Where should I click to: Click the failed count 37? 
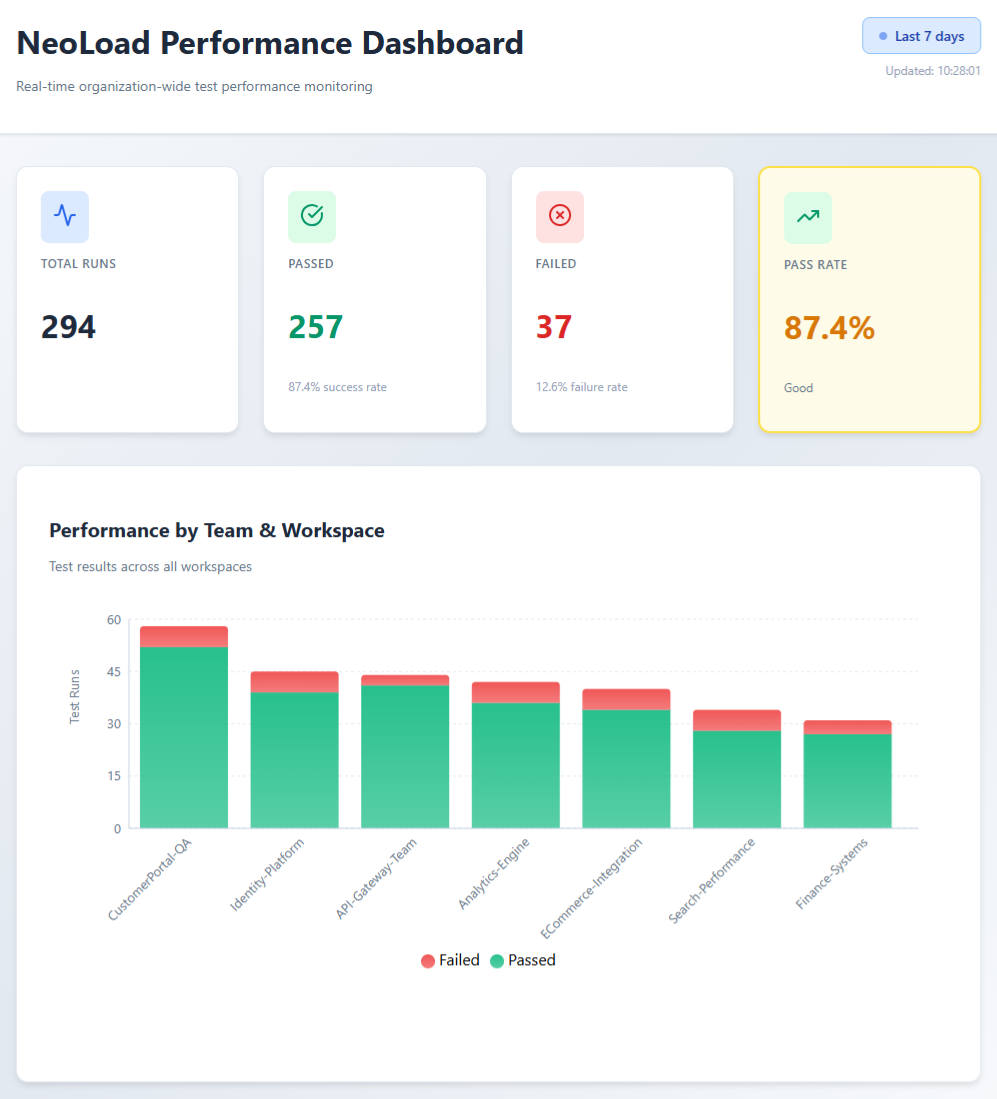click(x=554, y=327)
